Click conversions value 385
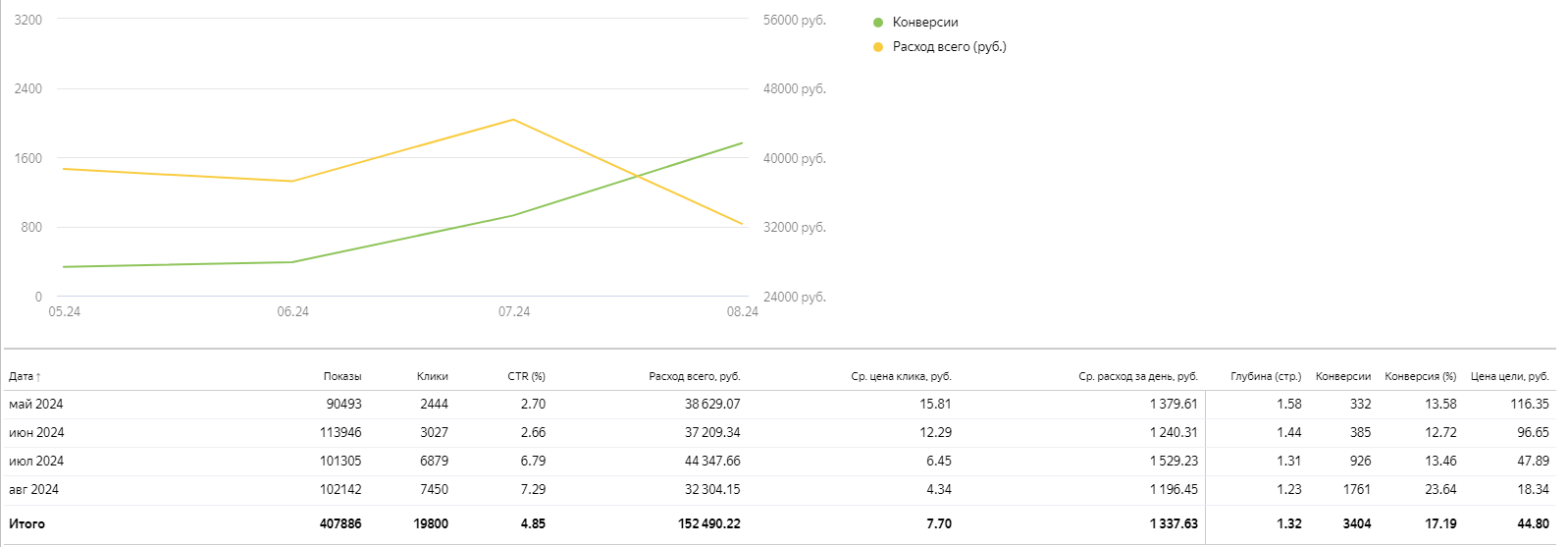The width and height of the screenshot is (1568, 547). pos(1360,432)
